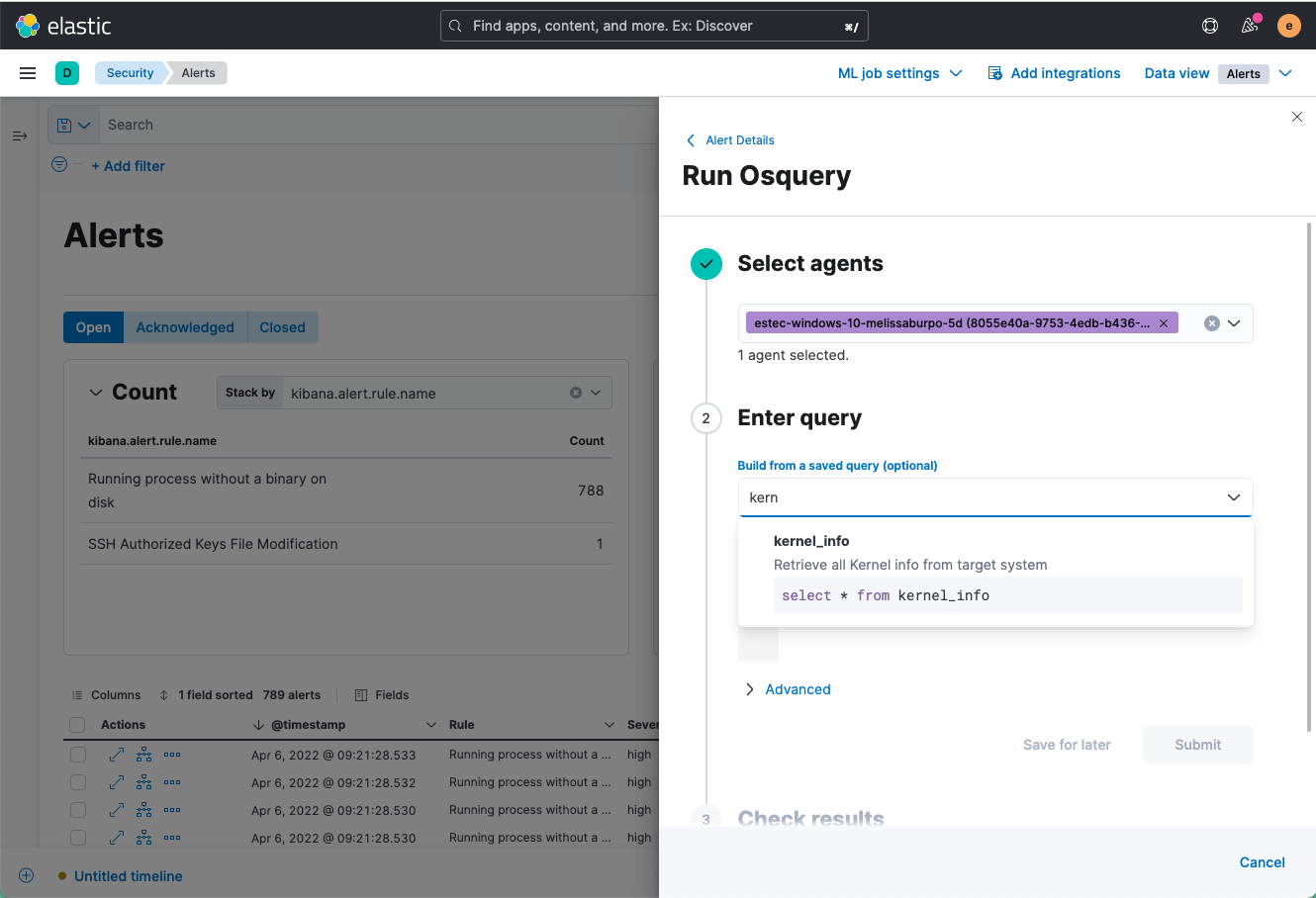
Task: Go back to Alert Details
Action: pos(730,140)
